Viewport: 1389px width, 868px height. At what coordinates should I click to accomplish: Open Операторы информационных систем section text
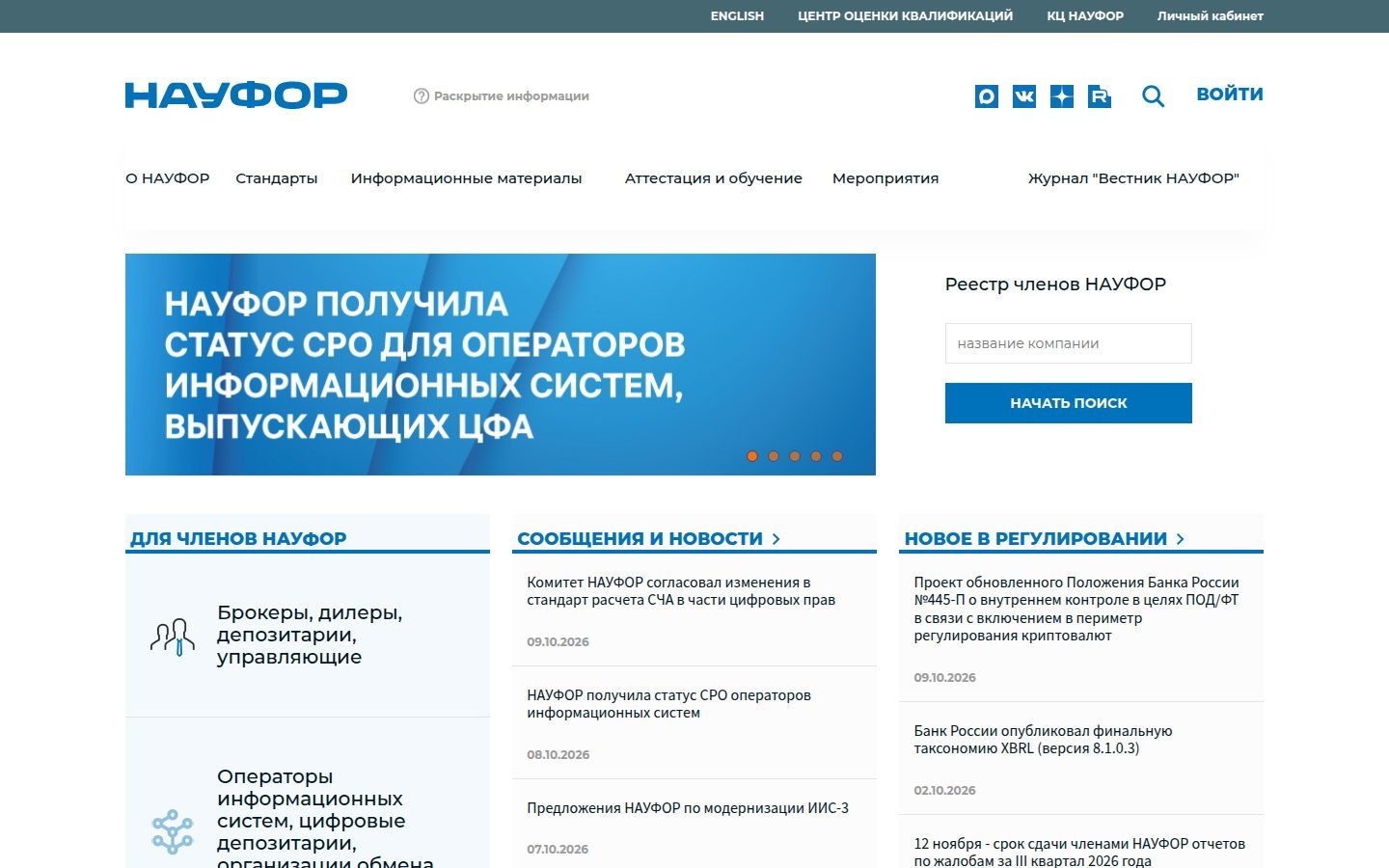click(325, 820)
